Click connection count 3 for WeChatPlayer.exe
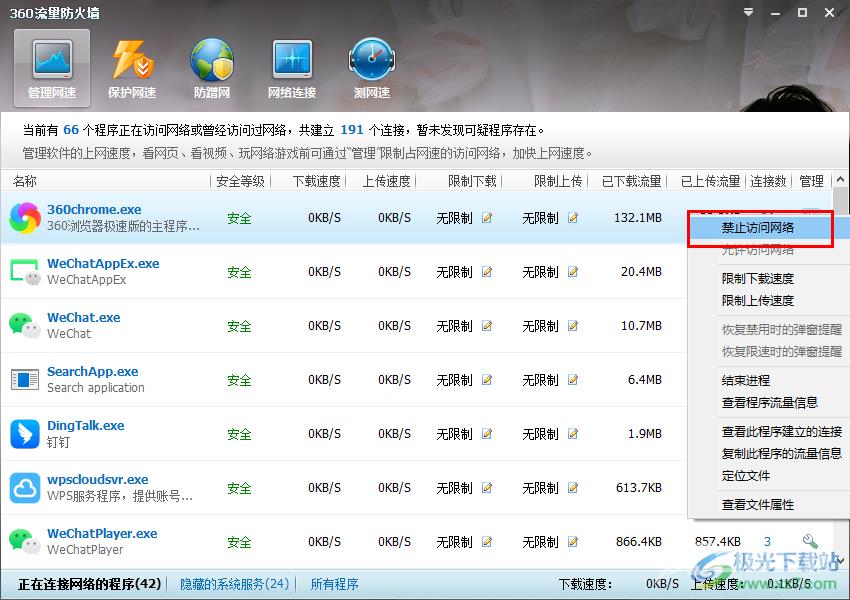The image size is (850, 600). tap(767, 541)
